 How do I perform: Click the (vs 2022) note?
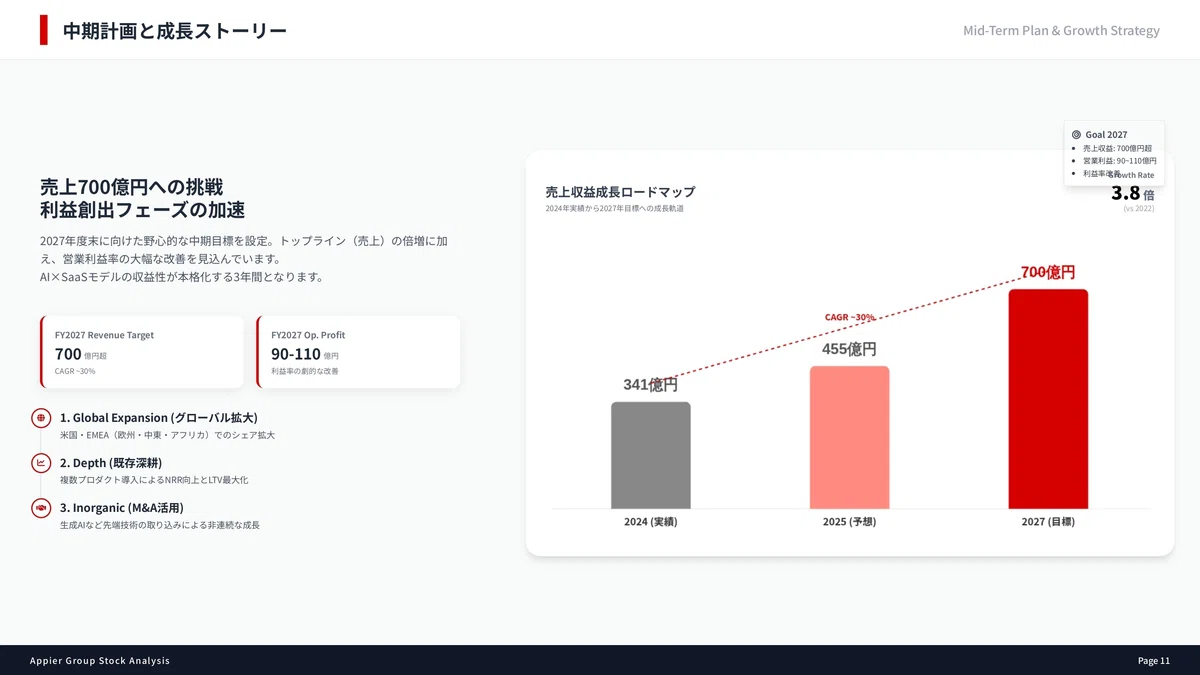coord(1139,209)
